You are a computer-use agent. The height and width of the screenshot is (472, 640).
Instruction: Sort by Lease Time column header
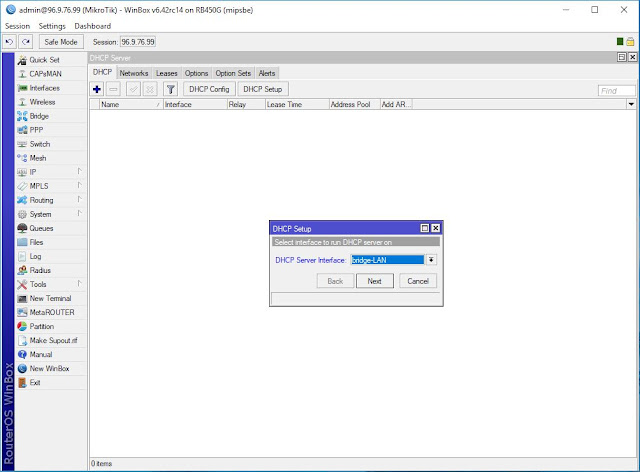[x=297, y=104]
